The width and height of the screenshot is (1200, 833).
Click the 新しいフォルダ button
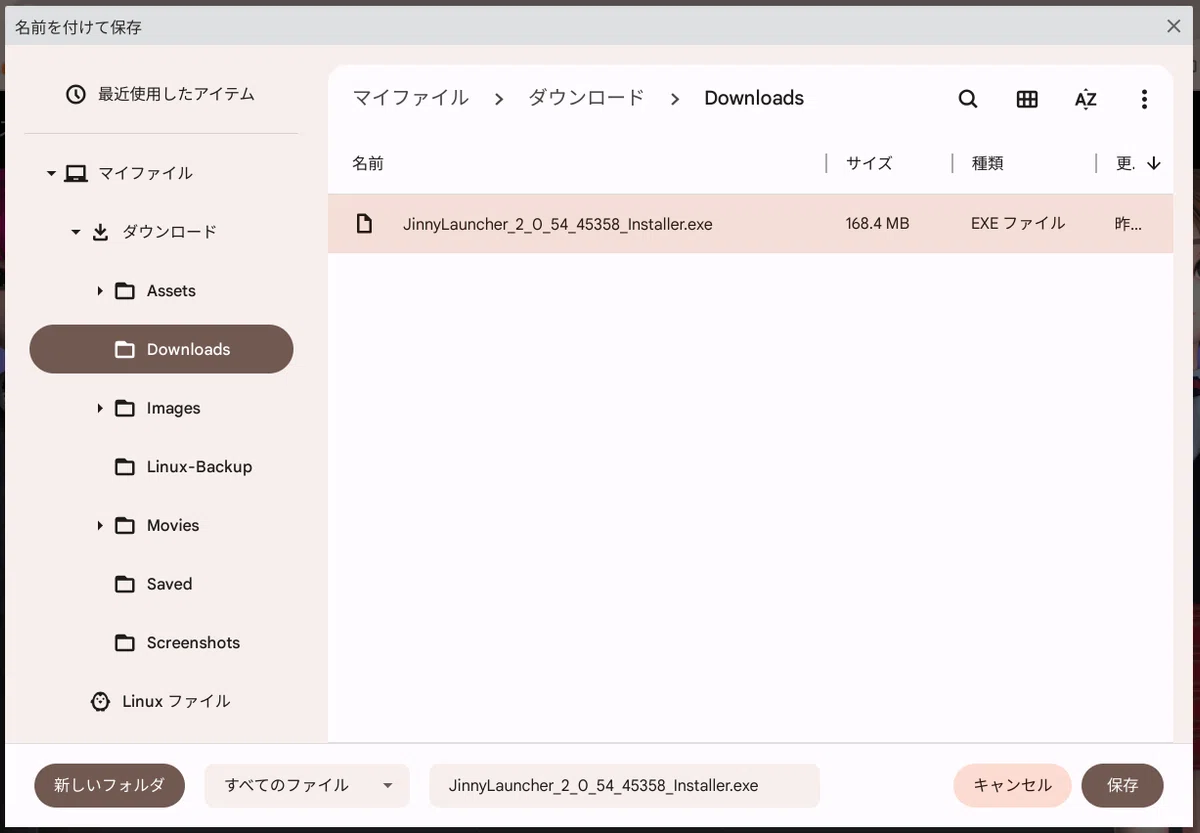click(110, 786)
